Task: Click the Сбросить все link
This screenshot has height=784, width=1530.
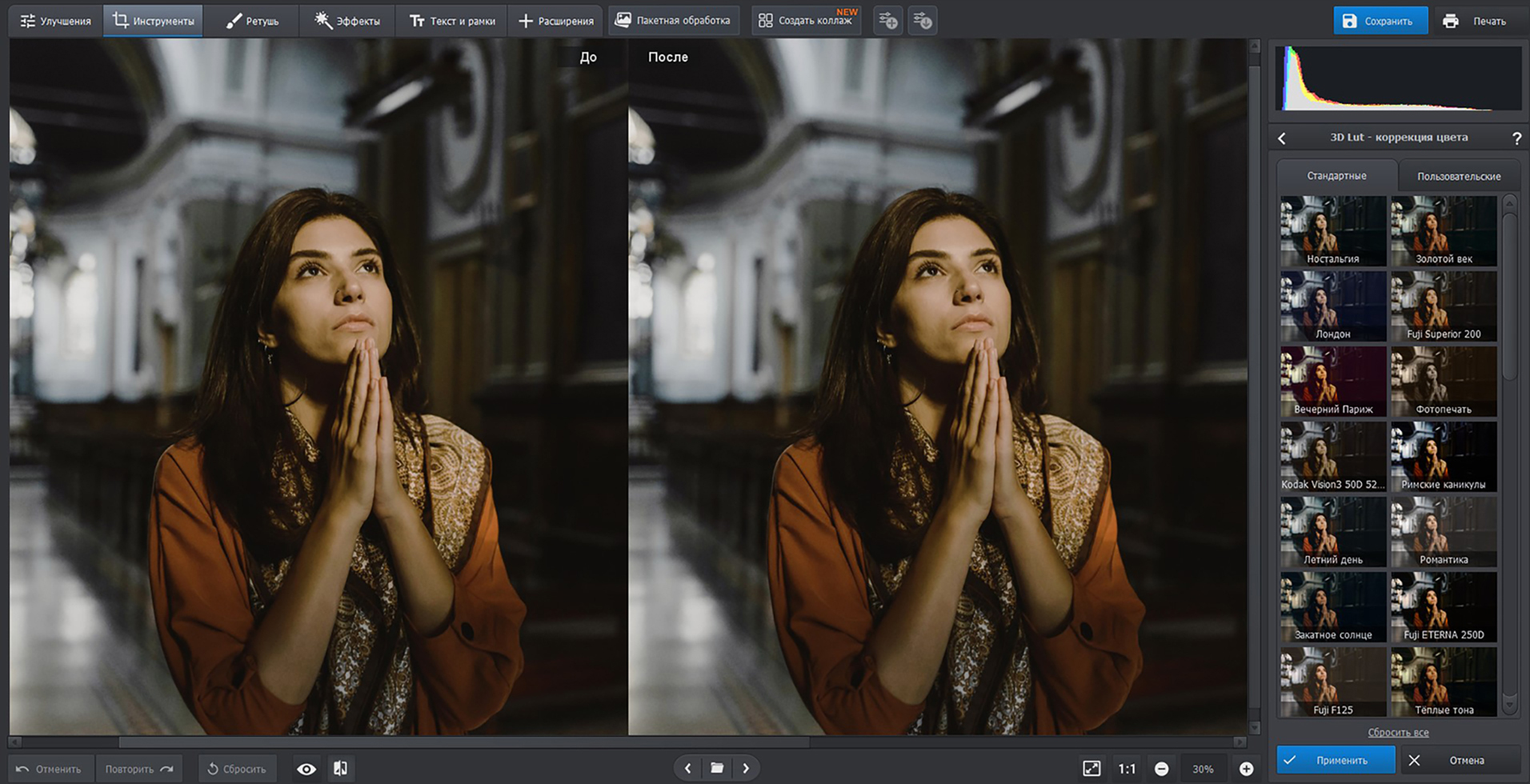Action: click(x=1398, y=732)
